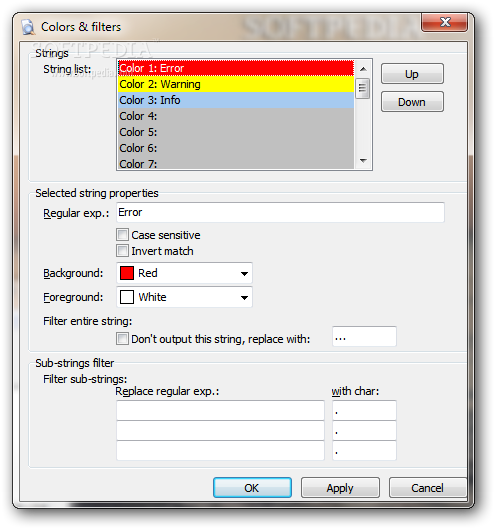This screenshot has height=529, width=495.
Task: Click scroll down arrow of string list
Action: (x=363, y=161)
